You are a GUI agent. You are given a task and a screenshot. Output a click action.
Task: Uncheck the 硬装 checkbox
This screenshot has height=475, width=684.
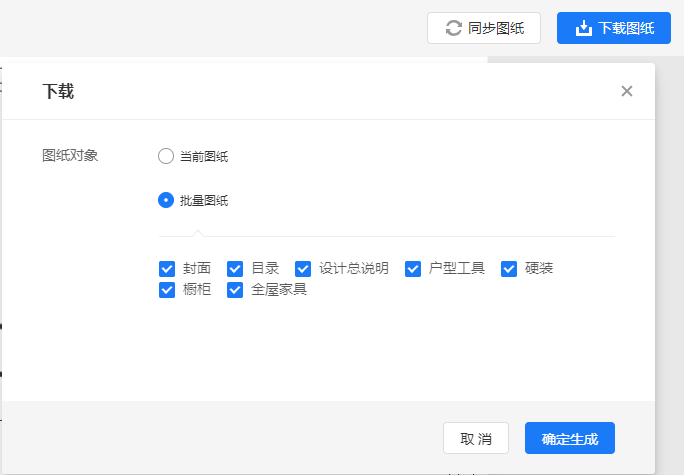click(509, 268)
